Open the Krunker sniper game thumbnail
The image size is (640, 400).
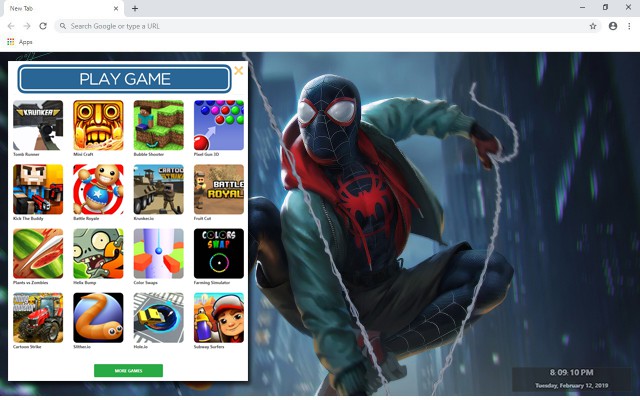[x=38, y=125]
